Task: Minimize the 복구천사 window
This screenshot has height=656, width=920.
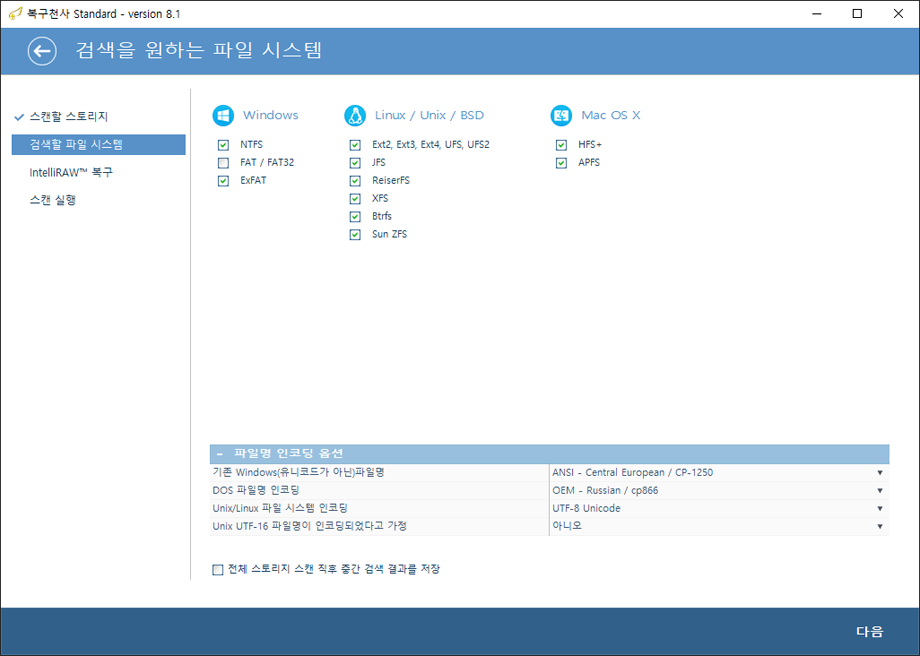Action: 816,13
